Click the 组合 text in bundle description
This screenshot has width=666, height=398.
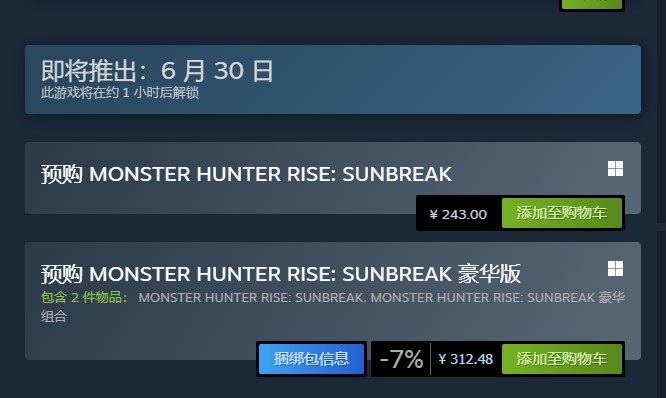(54, 316)
